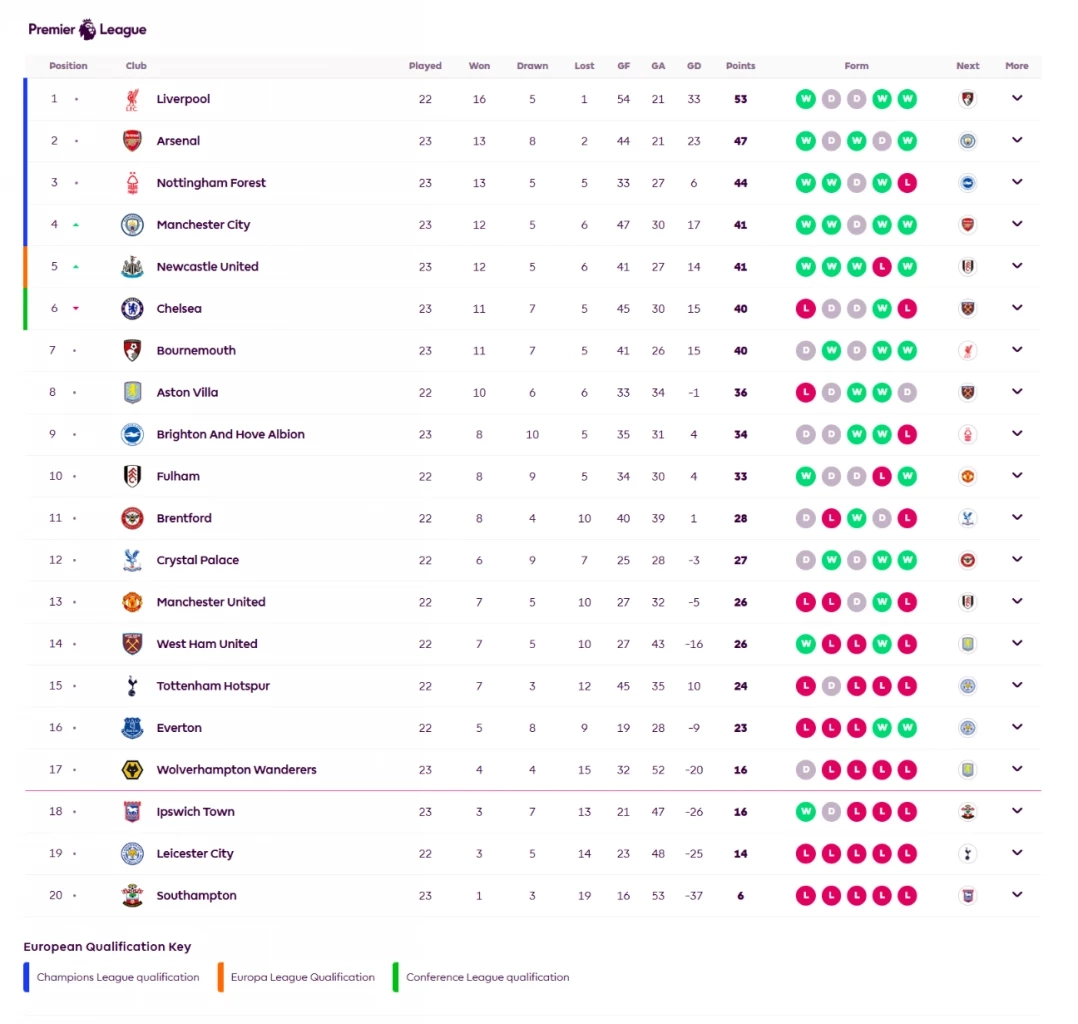This screenshot has width=1078, height=1024.
Task: Click Liverpool's club crest
Action: coord(132,99)
